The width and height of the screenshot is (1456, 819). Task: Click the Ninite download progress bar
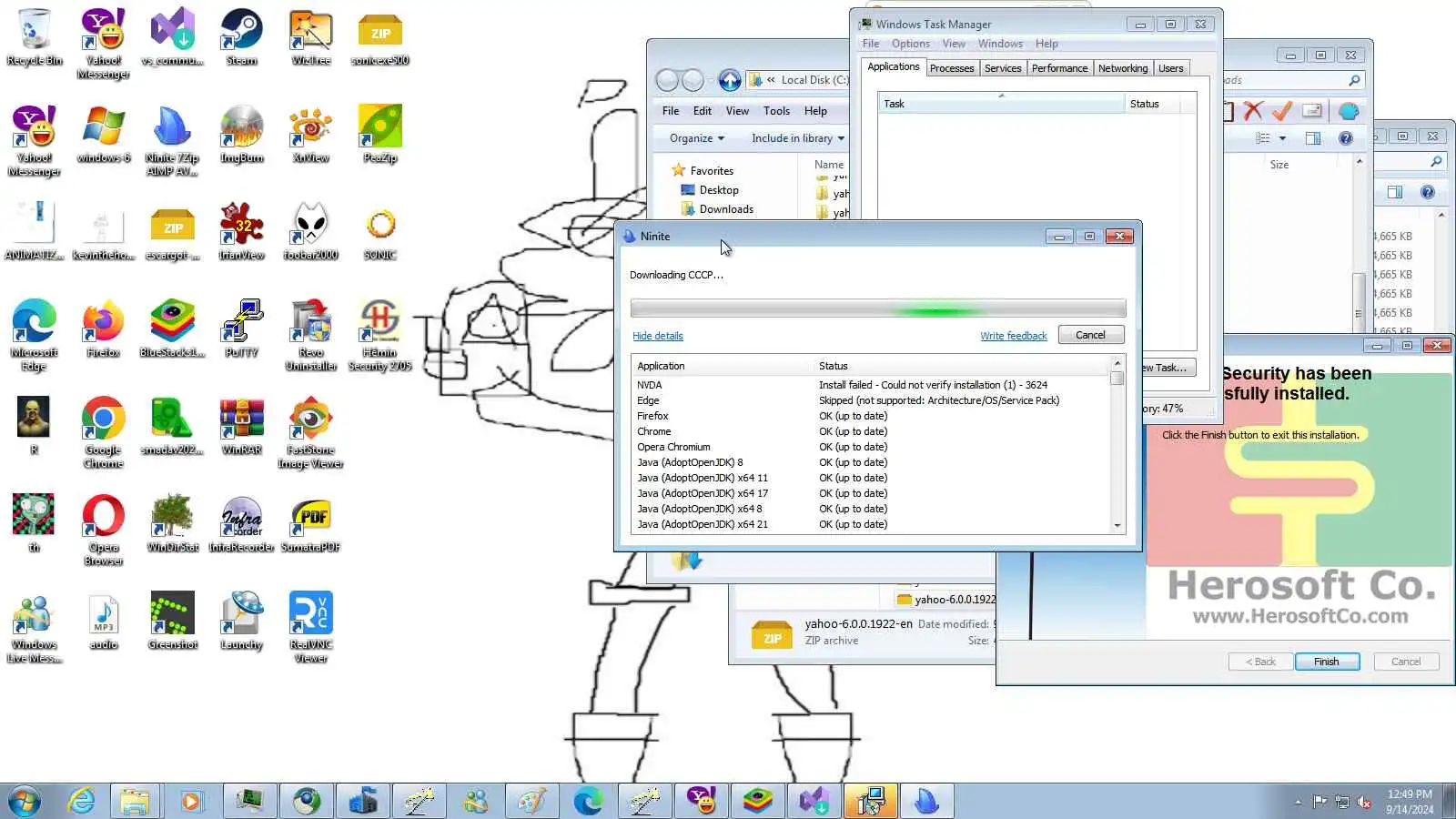coord(877,308)
